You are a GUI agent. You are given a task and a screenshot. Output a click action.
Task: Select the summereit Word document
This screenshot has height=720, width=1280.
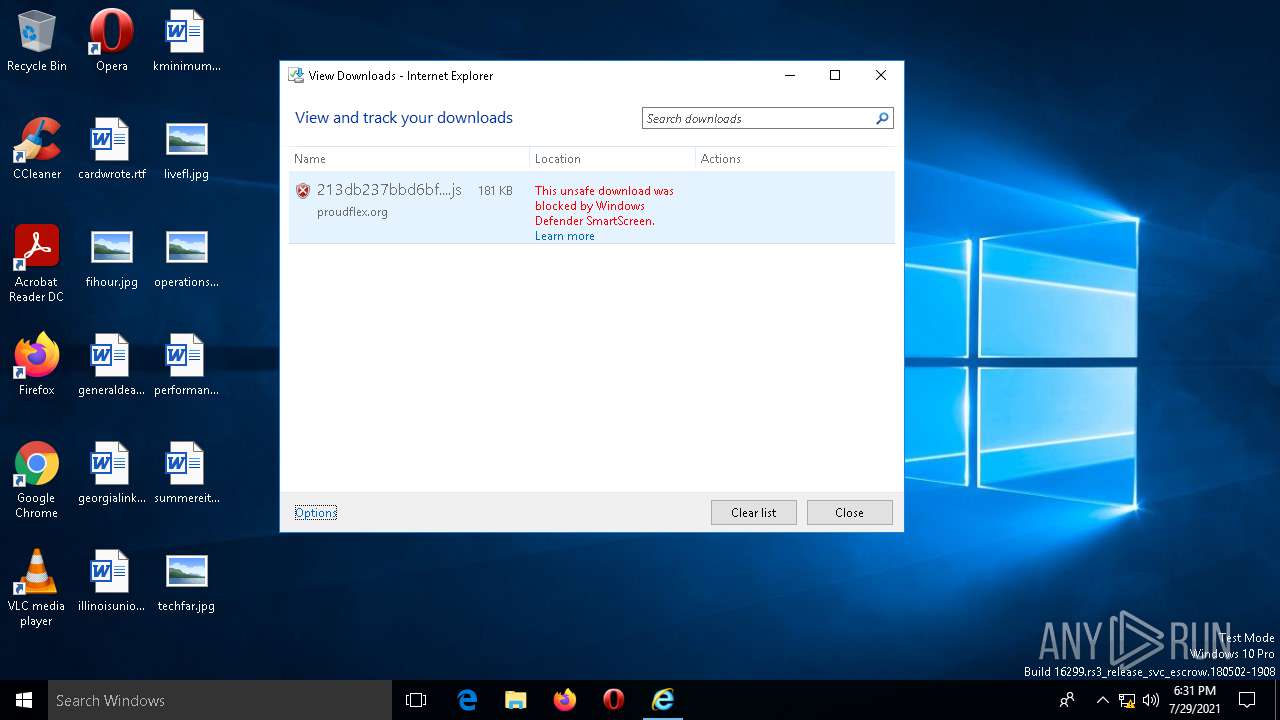[186, 474]
